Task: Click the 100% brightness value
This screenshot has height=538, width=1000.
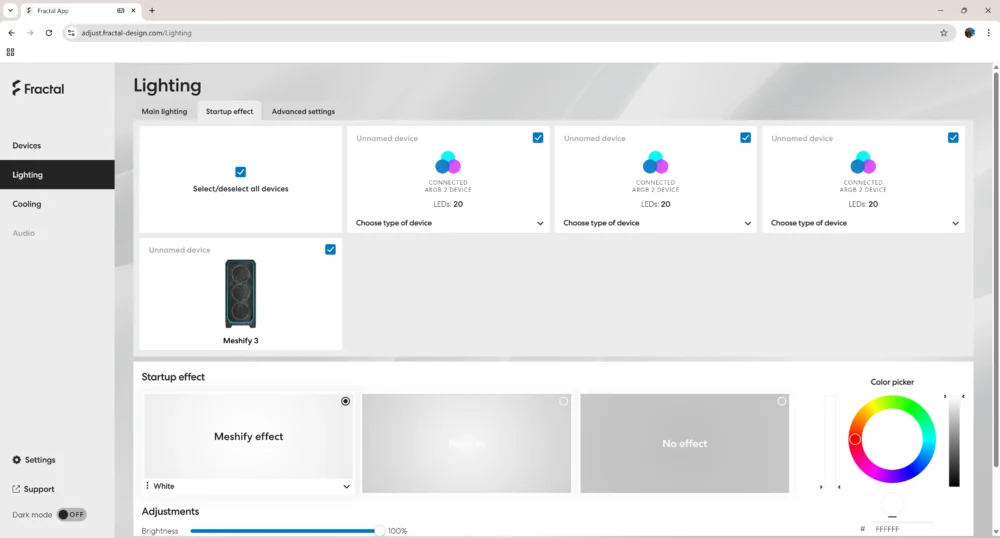Action: tap(397, 530)
